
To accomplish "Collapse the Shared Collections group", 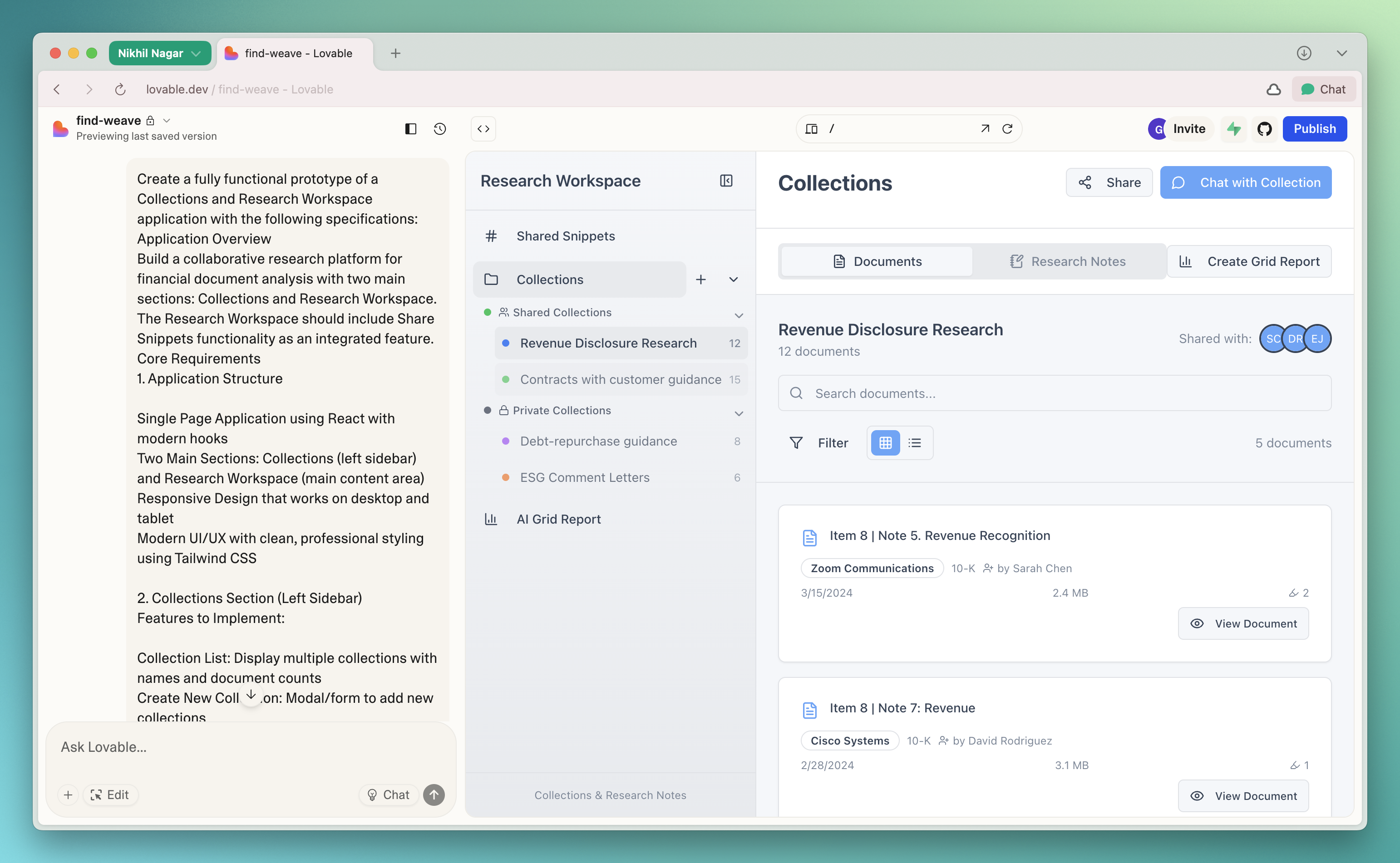I will coord(738,315).
